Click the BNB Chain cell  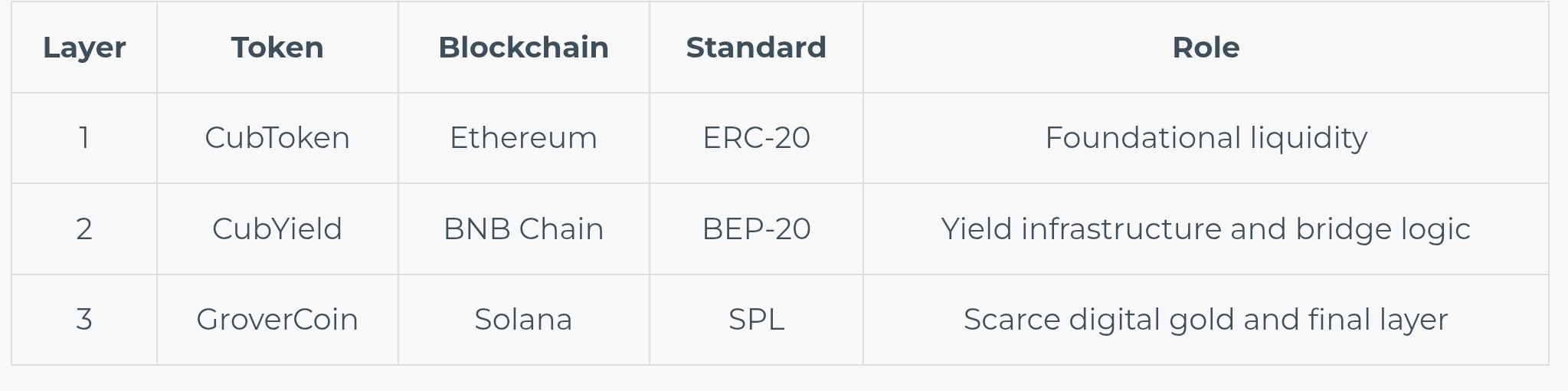pyautogui.click(x=523, y=229)
